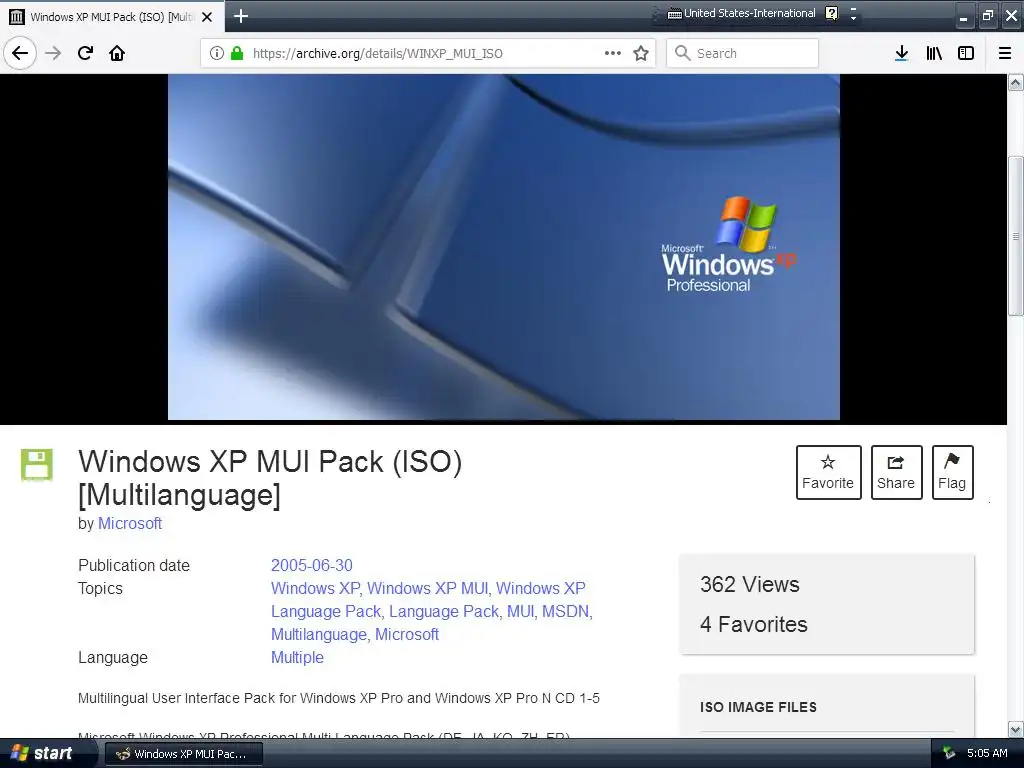1024x768 pixels.
Task: Click the vertical scrollbar thumb
Action: (x=1016, y=236)
